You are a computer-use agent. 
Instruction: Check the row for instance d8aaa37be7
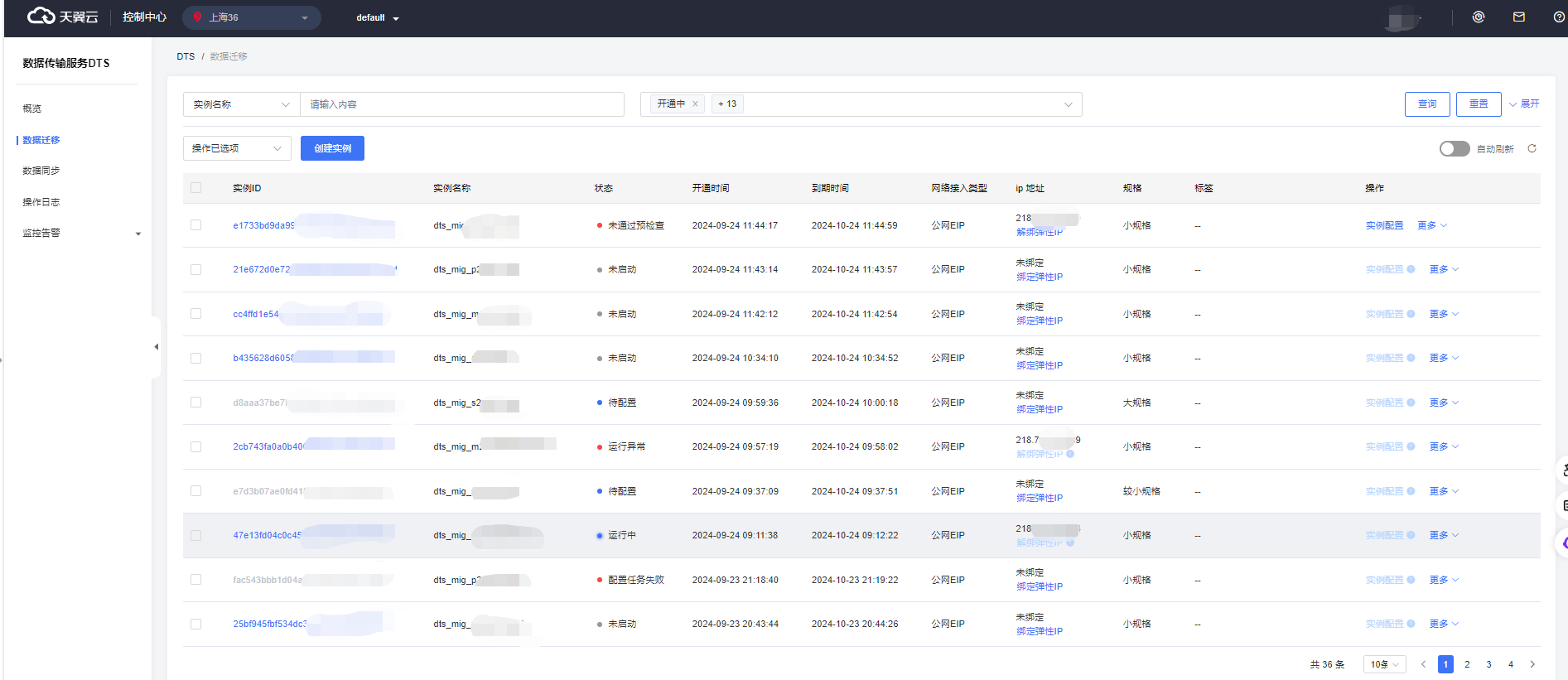coord(196,403)
